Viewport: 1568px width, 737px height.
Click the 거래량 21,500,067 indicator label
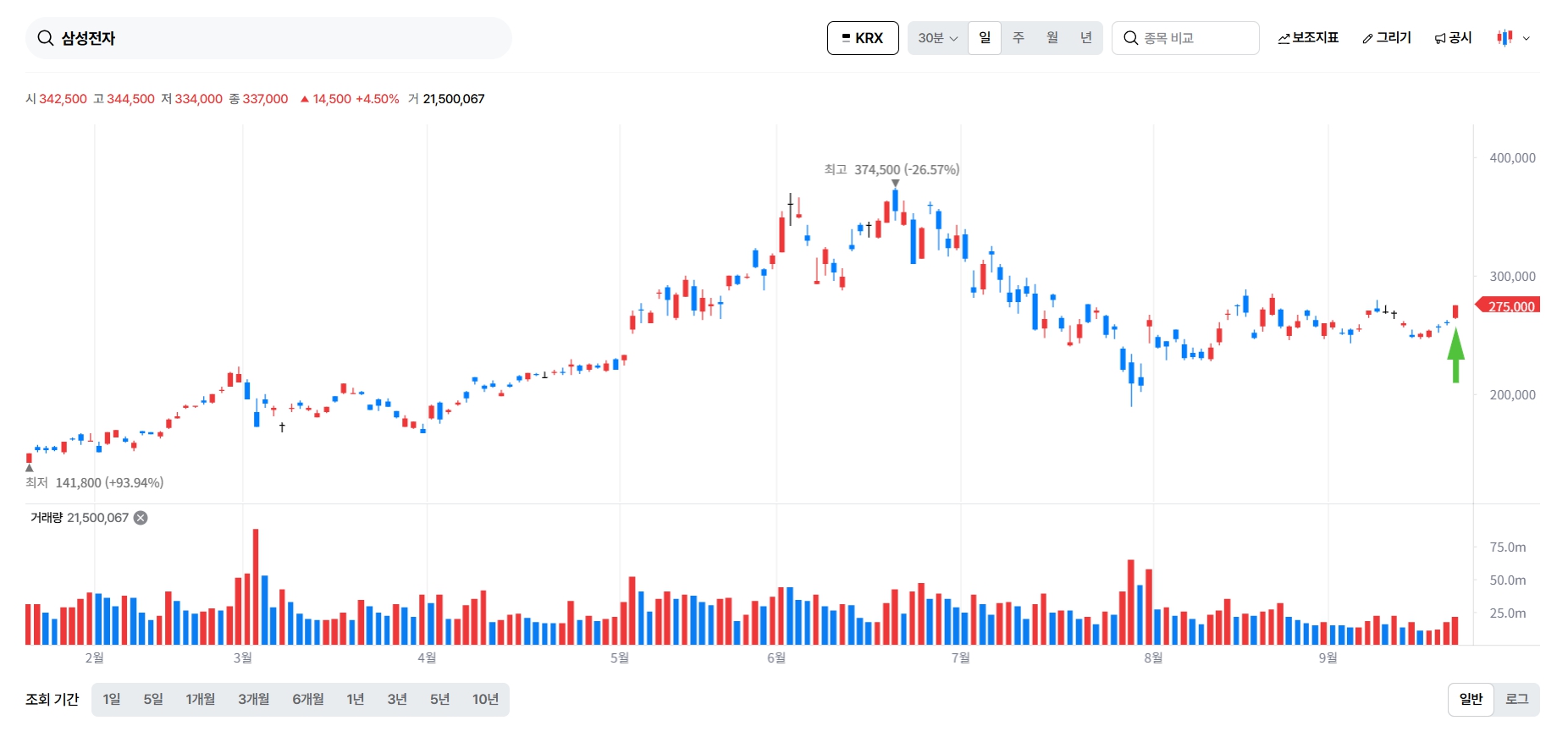coord(80,518)
